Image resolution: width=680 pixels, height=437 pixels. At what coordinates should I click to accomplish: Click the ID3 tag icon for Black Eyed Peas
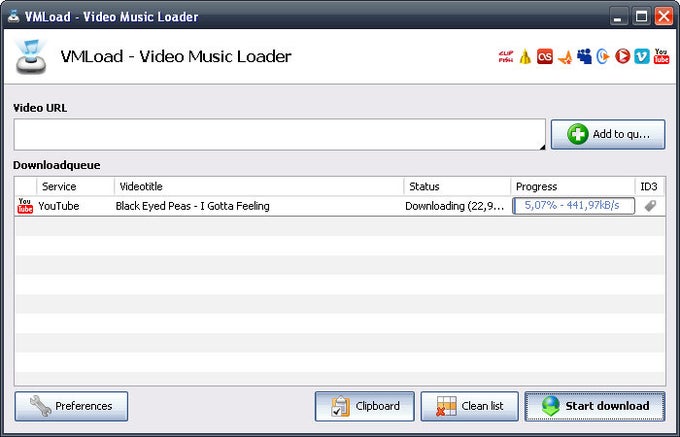pyautogui.click(x=650, y=205)
